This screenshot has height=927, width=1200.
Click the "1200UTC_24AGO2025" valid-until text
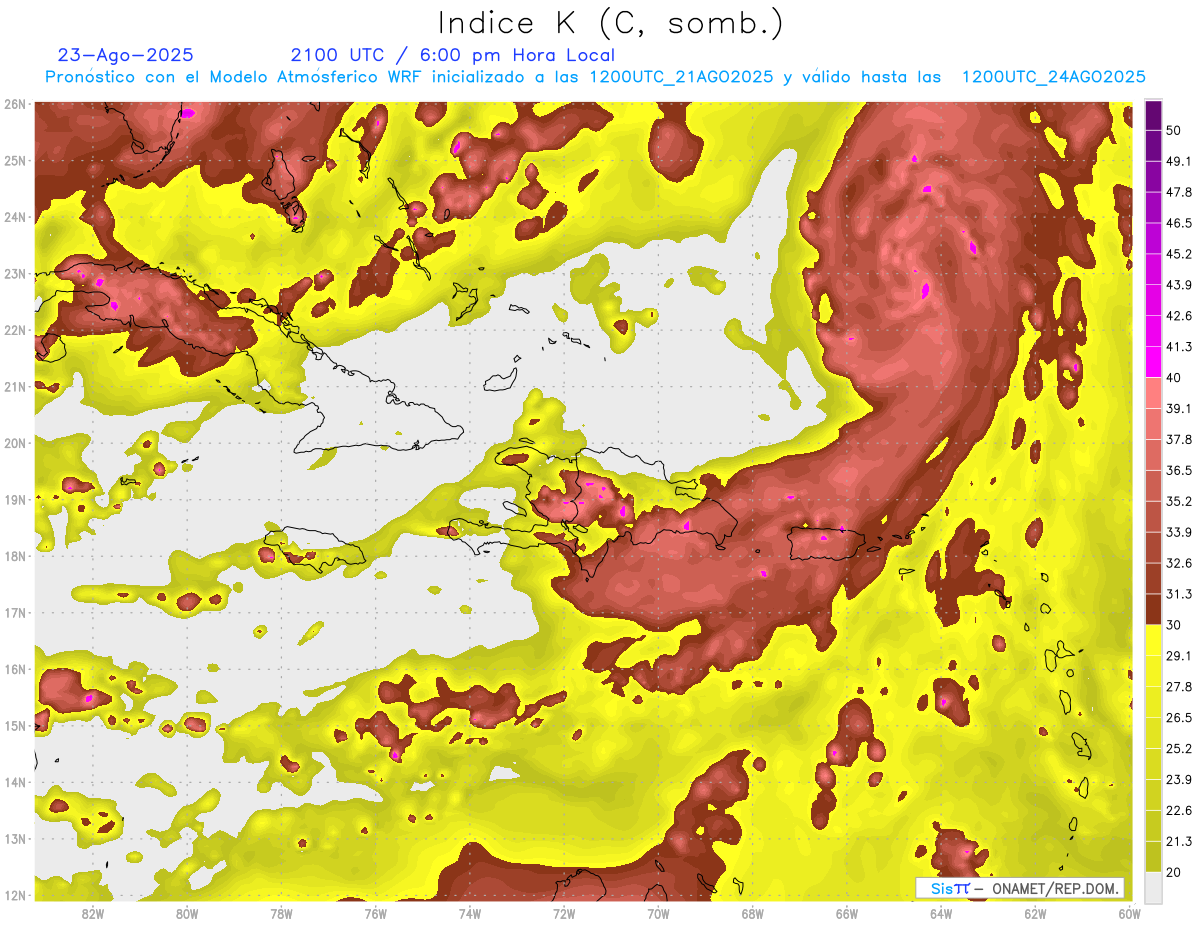(x=1053, y=77)
